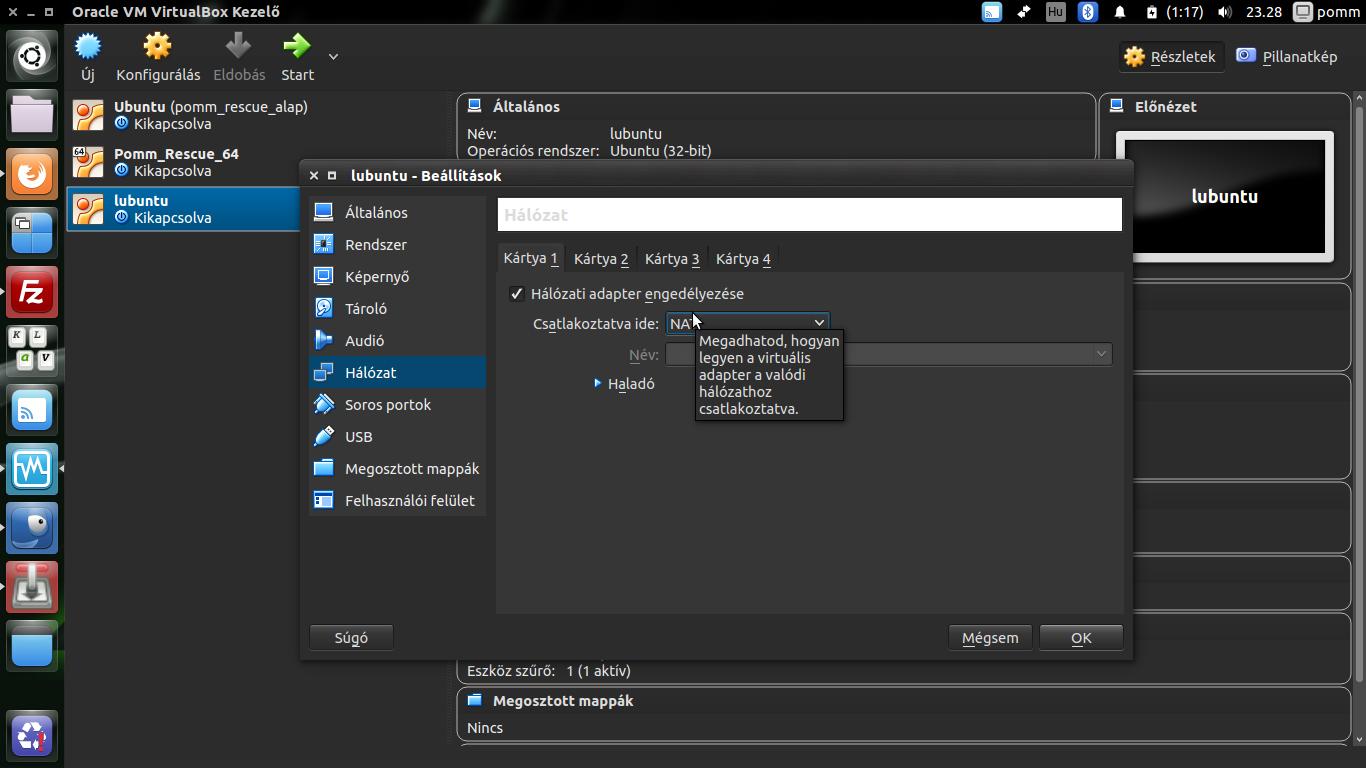
Task: Expand the Haladó advanced section
Action: pos(625,383)
